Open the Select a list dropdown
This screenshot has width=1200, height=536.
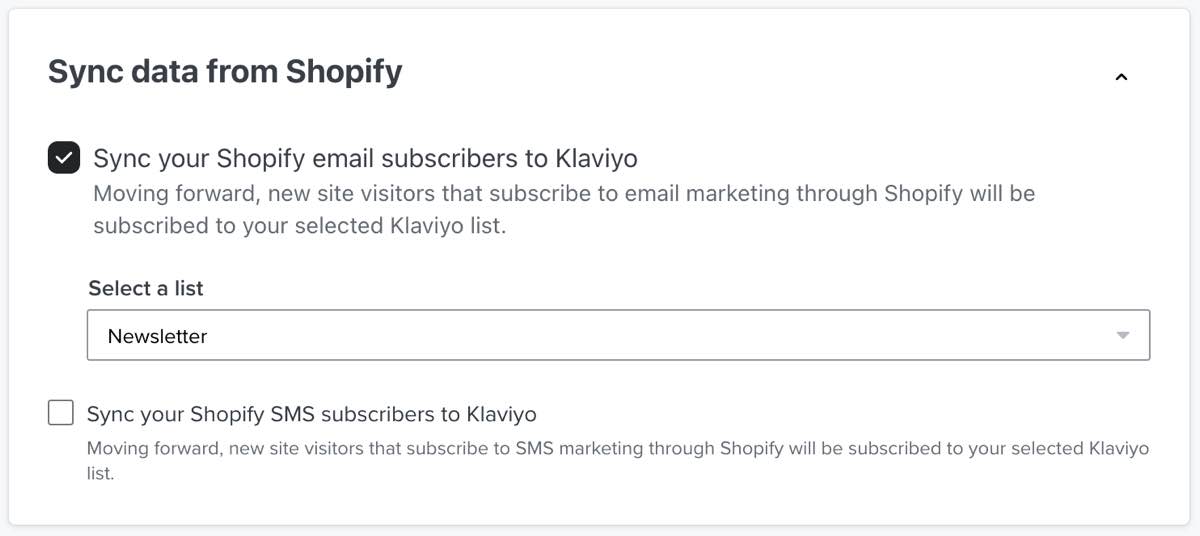[618, 336]
